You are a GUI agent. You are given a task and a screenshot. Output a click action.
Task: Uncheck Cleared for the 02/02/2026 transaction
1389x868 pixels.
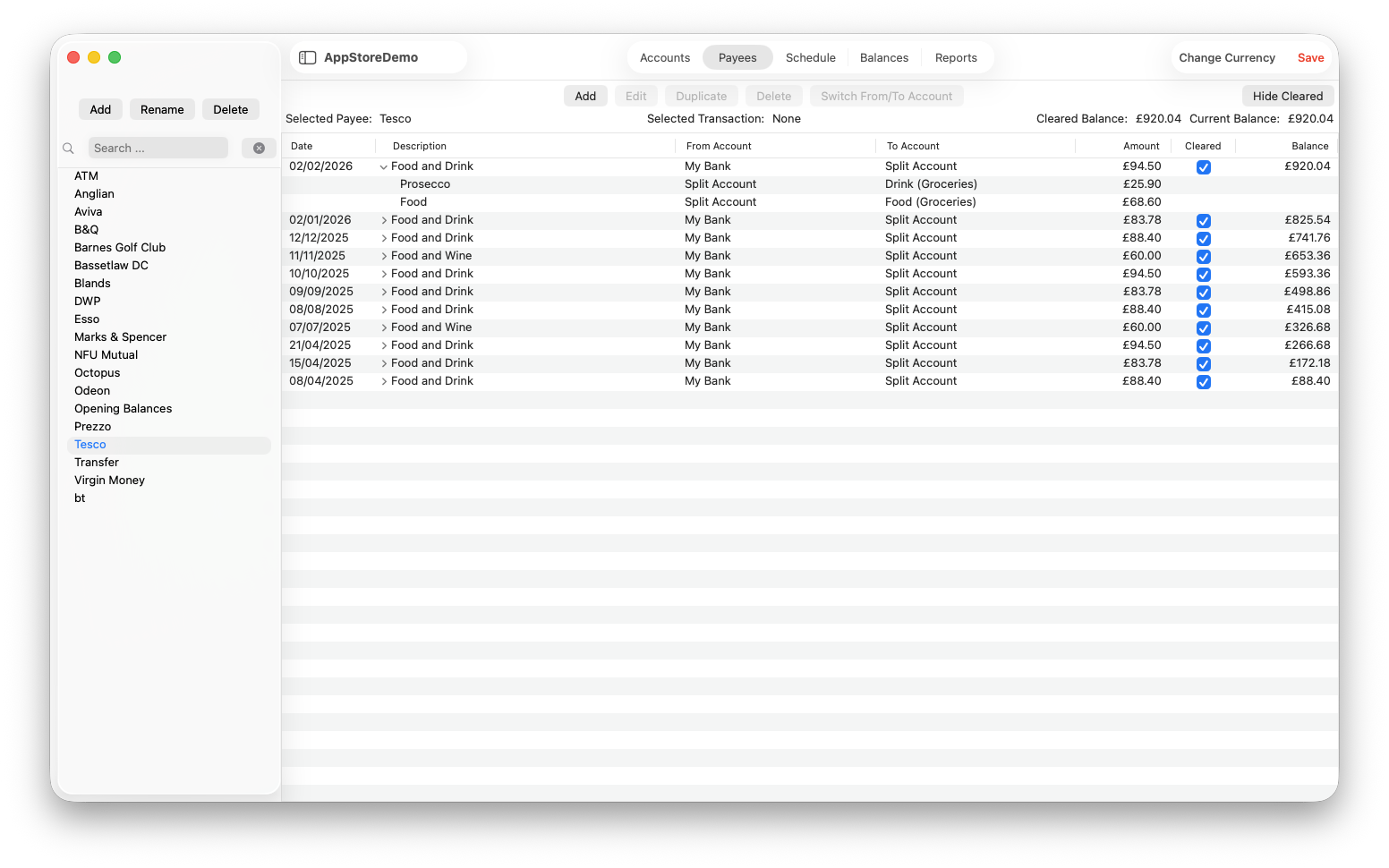click(1204, 167)
